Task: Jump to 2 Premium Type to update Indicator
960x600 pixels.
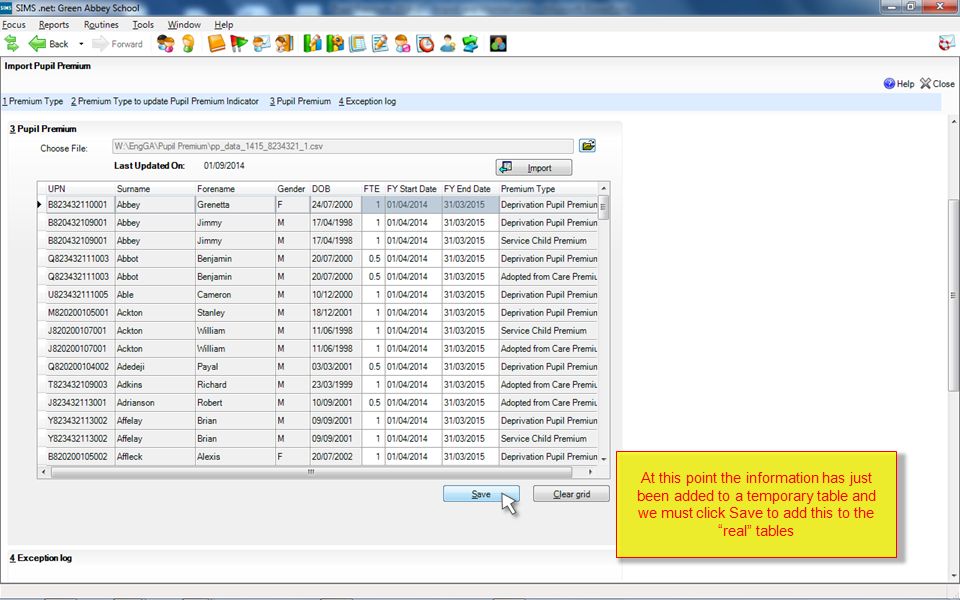Action: 165,101
